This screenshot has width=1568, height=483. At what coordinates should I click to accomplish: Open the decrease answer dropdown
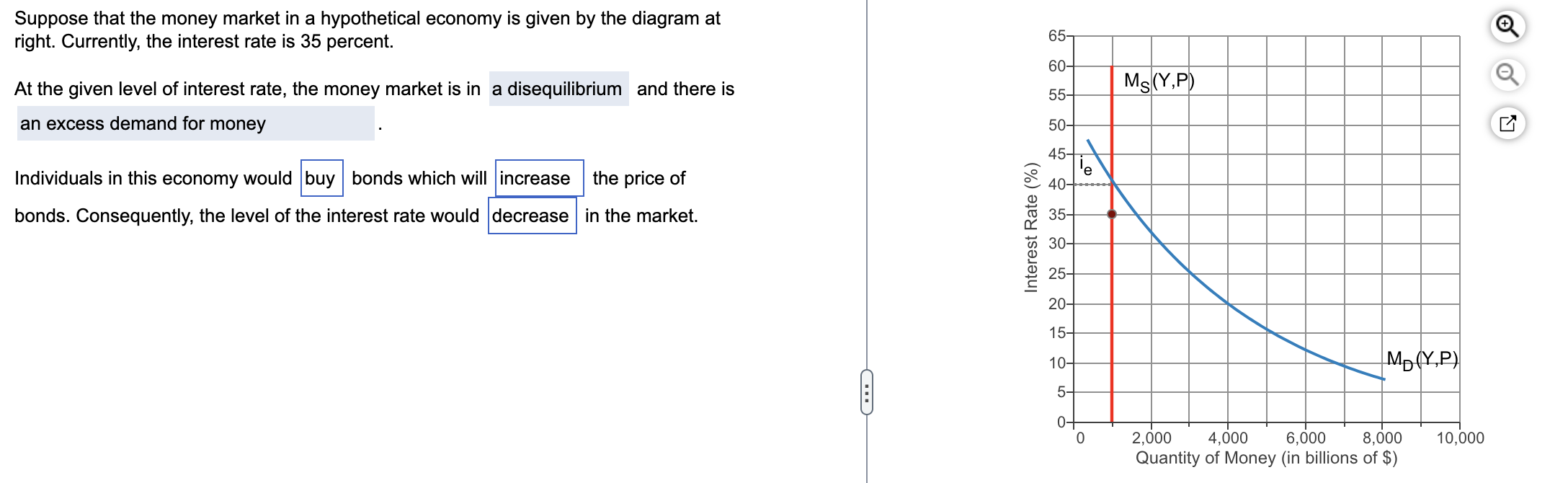click(533, 216)
